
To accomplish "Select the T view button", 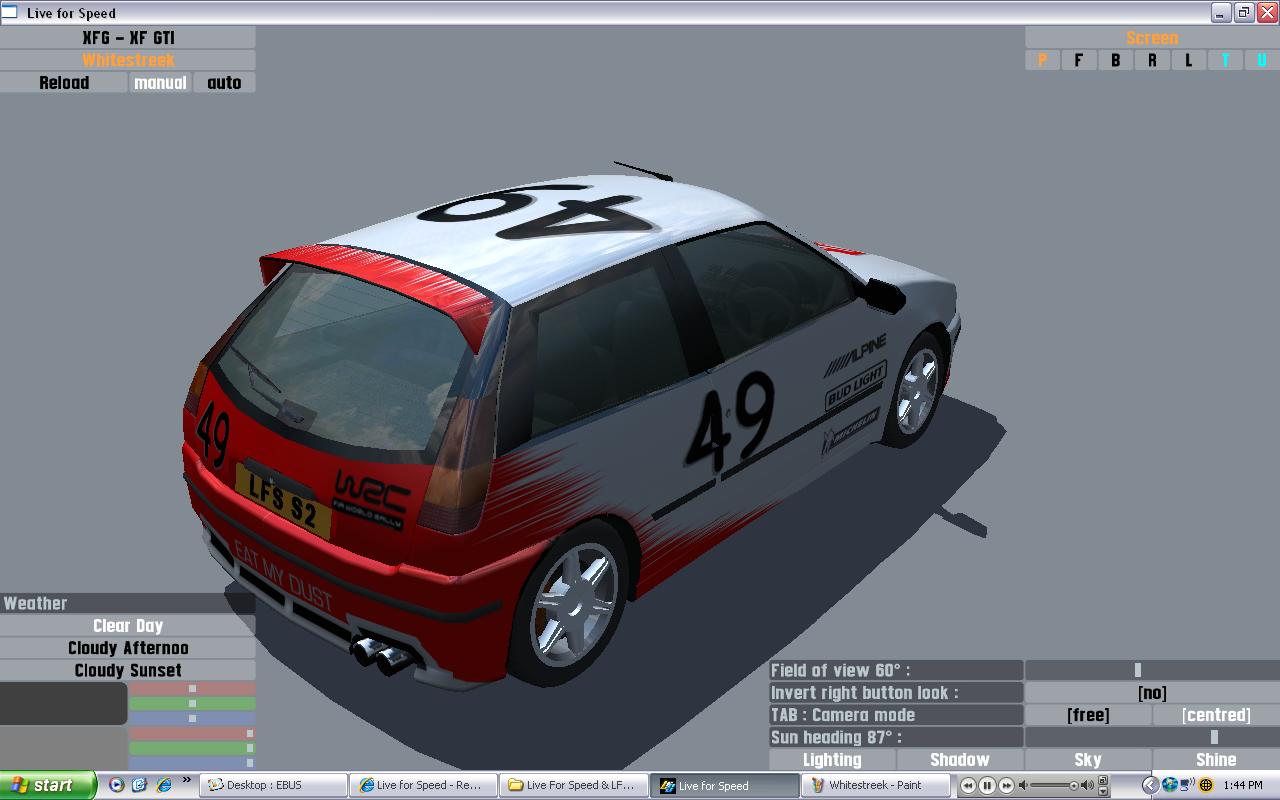I will coord(1225,60).
